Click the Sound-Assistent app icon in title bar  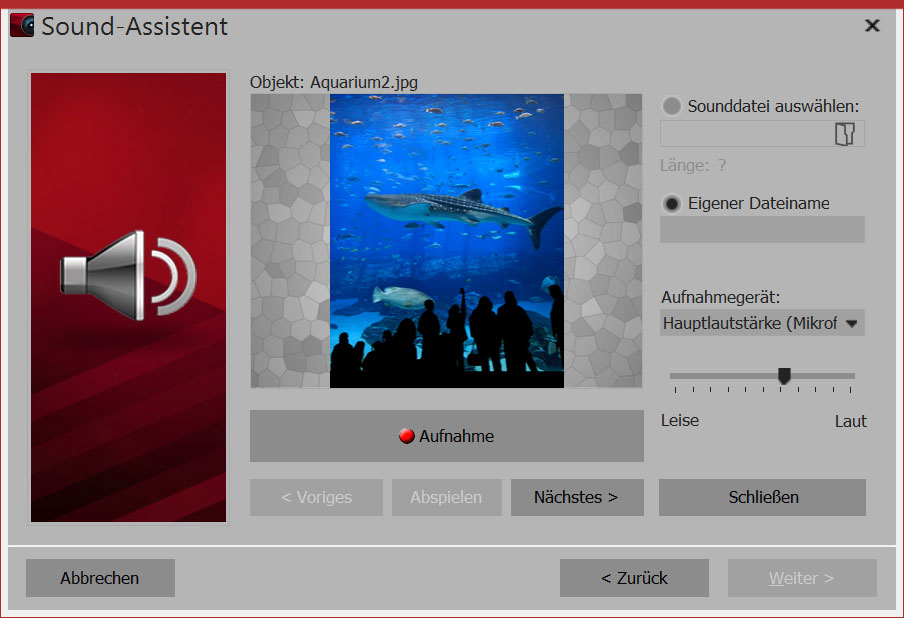pos(21,26)
